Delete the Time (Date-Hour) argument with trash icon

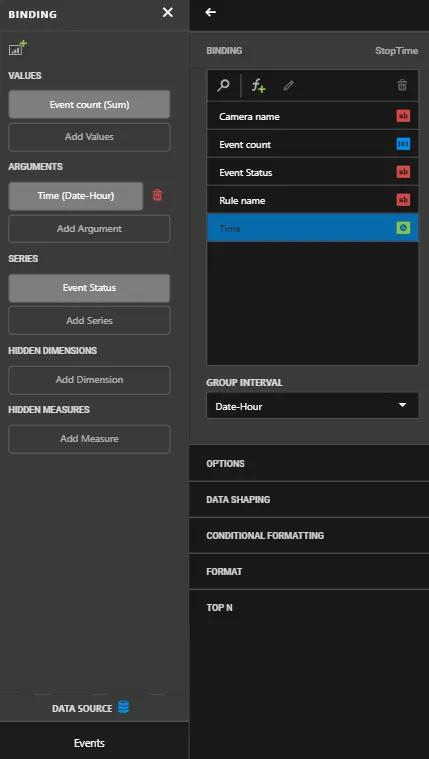pyautogui.click(x=157, y=195)
